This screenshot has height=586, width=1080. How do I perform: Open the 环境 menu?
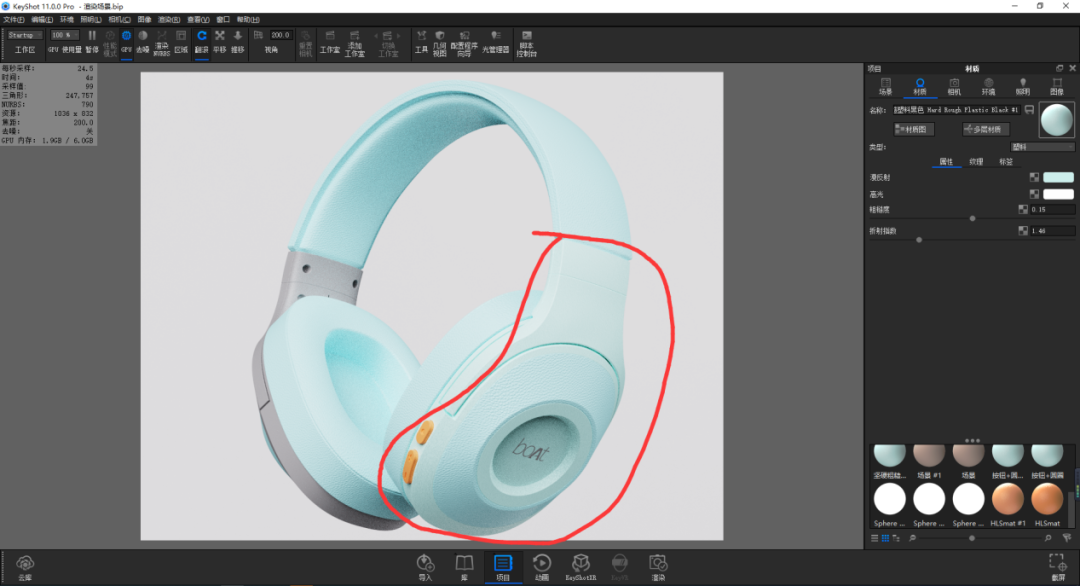click(67, 19)
